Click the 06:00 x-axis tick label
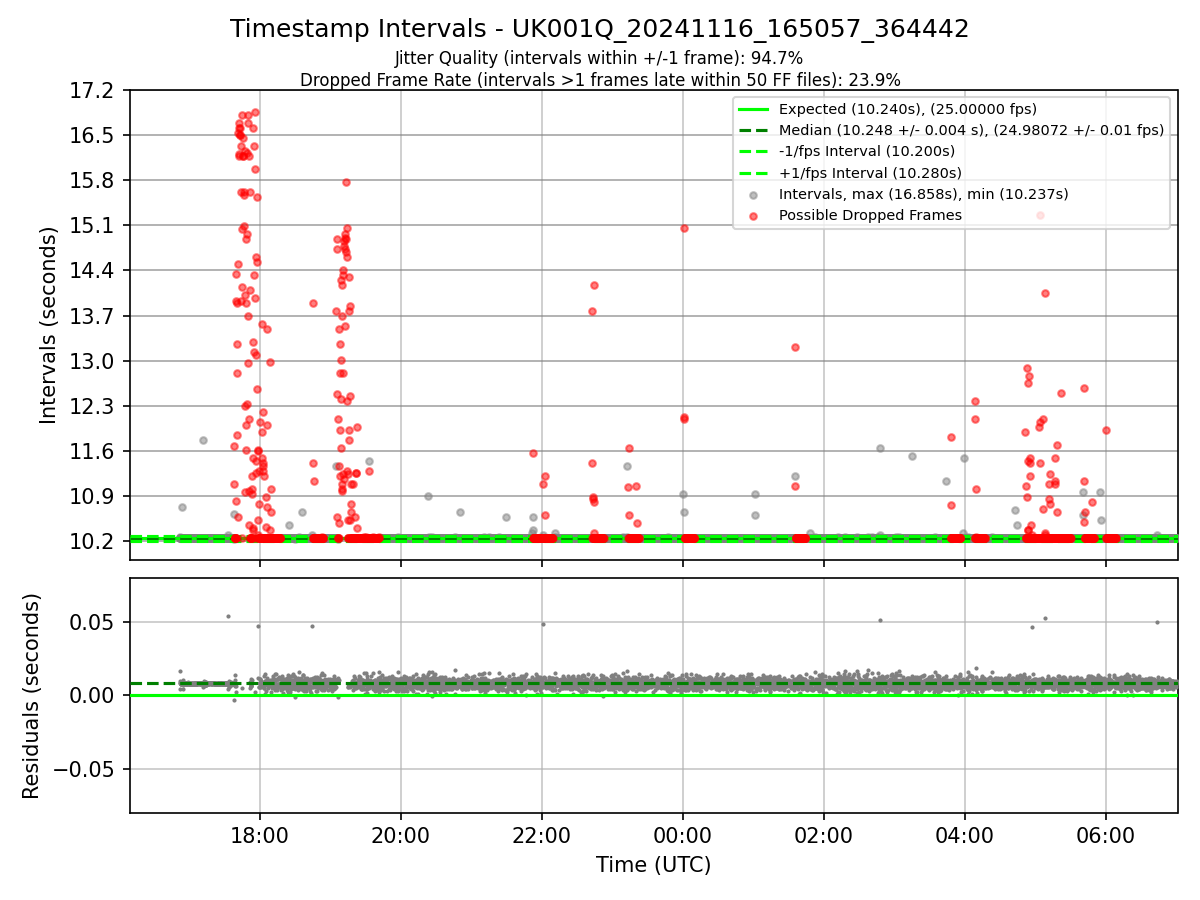The image size is (1200, 900). tap(1106, 836)
